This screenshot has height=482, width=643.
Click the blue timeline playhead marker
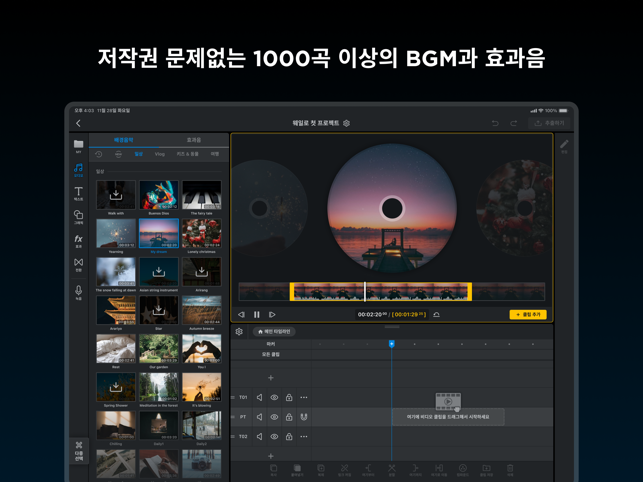tap(392, 344)
